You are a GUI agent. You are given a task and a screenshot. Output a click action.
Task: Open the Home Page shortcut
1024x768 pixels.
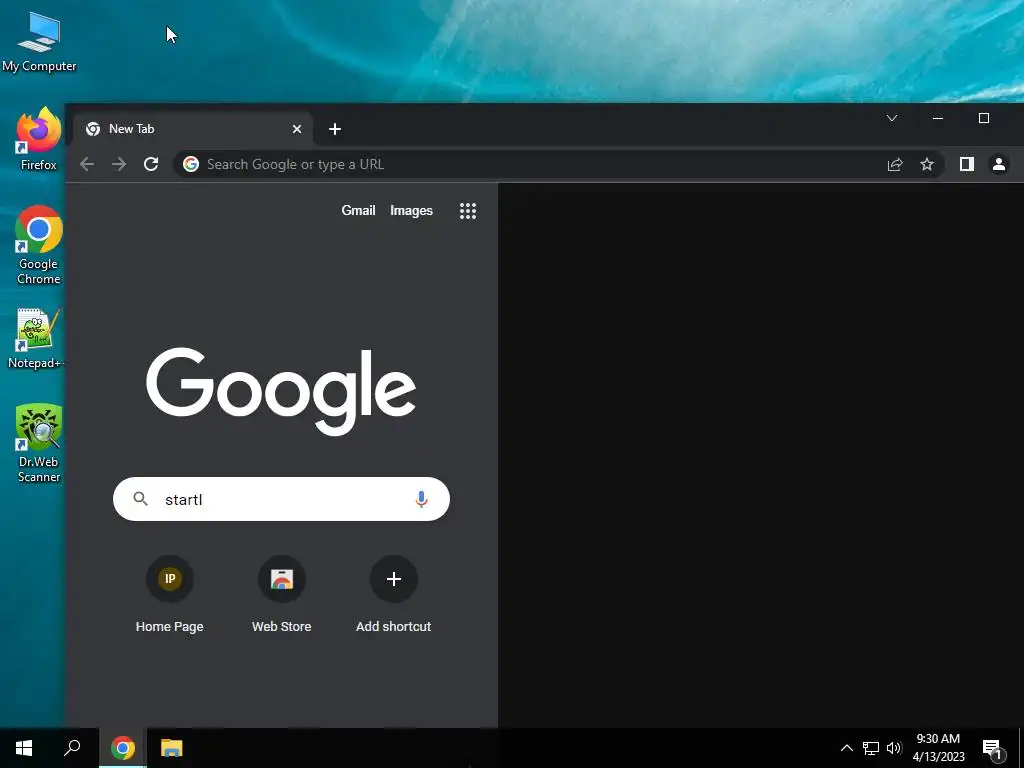(x=170, y=594)
